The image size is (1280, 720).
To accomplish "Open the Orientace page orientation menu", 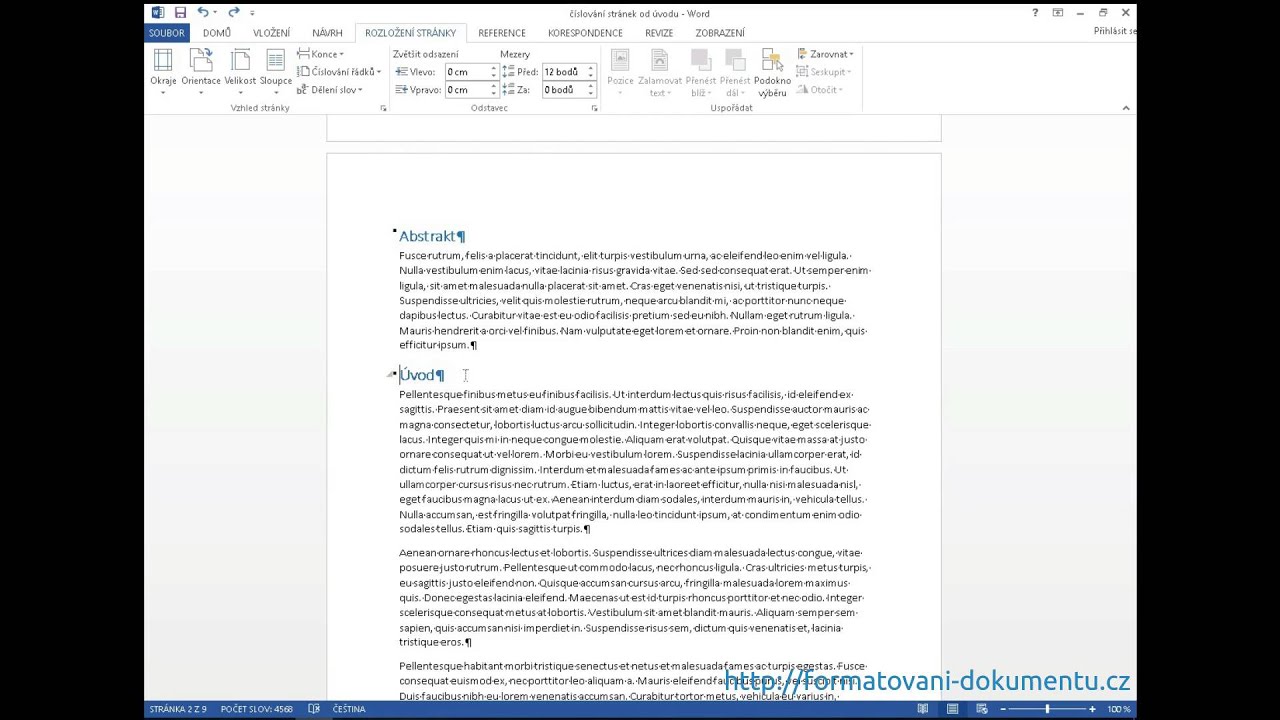I will coord(201,72).
